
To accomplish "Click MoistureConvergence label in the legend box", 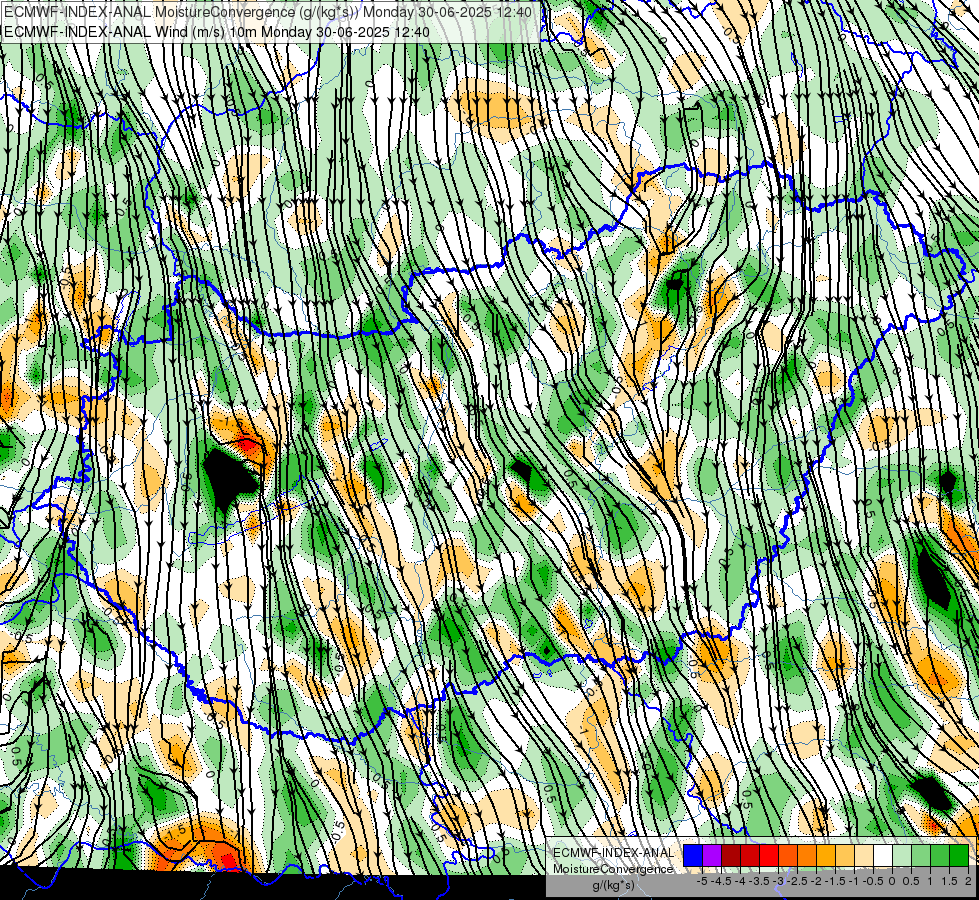I will tap(613, 869).
